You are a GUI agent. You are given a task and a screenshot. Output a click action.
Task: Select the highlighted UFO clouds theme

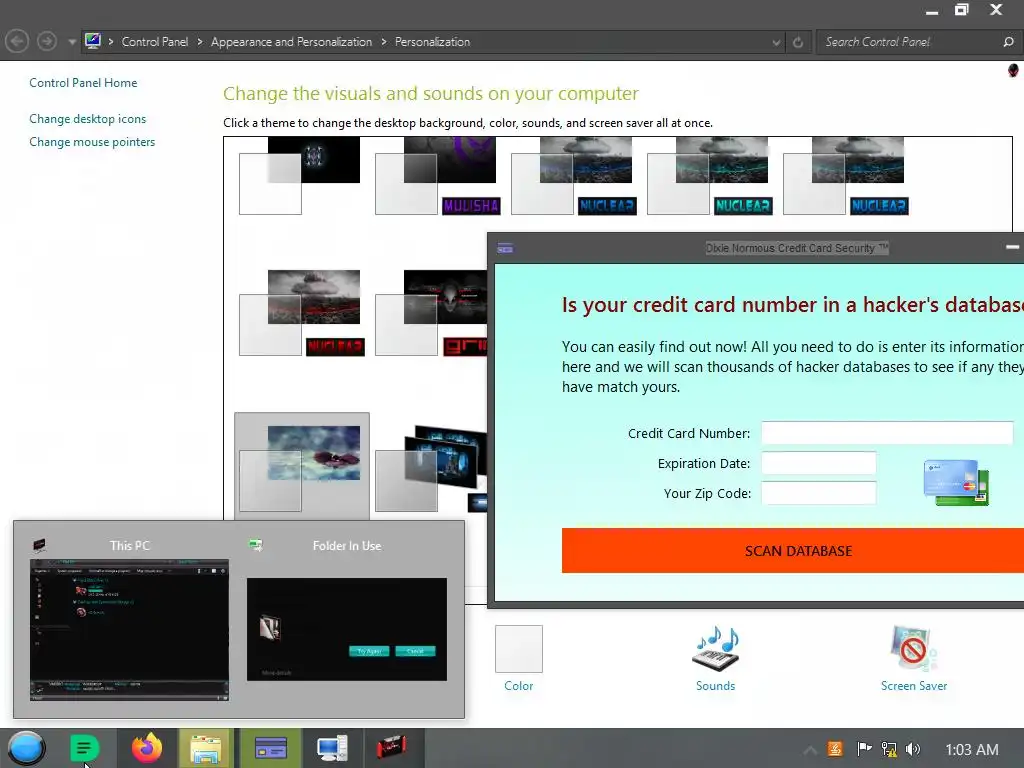tap(302, 467)
